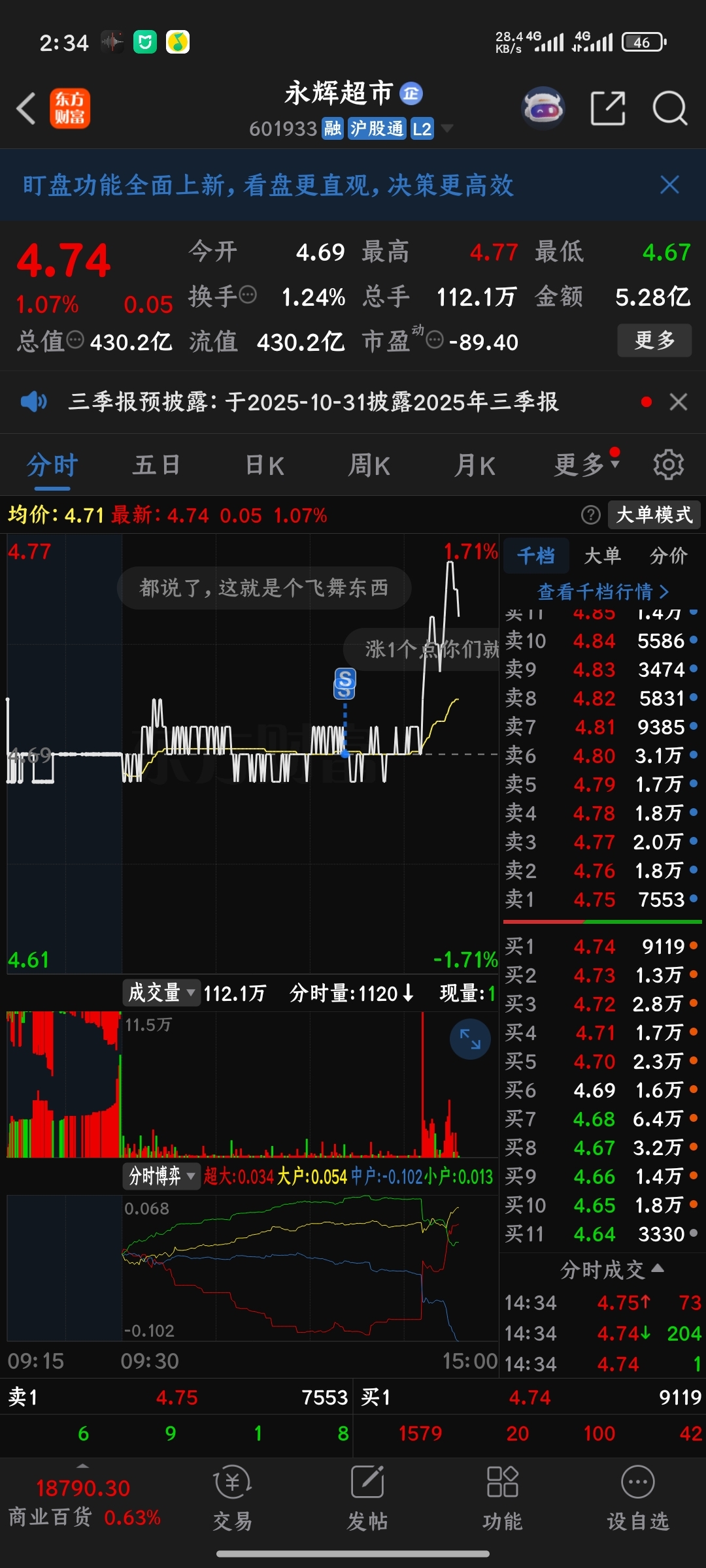Select 买1 row at 4.74

602,946
